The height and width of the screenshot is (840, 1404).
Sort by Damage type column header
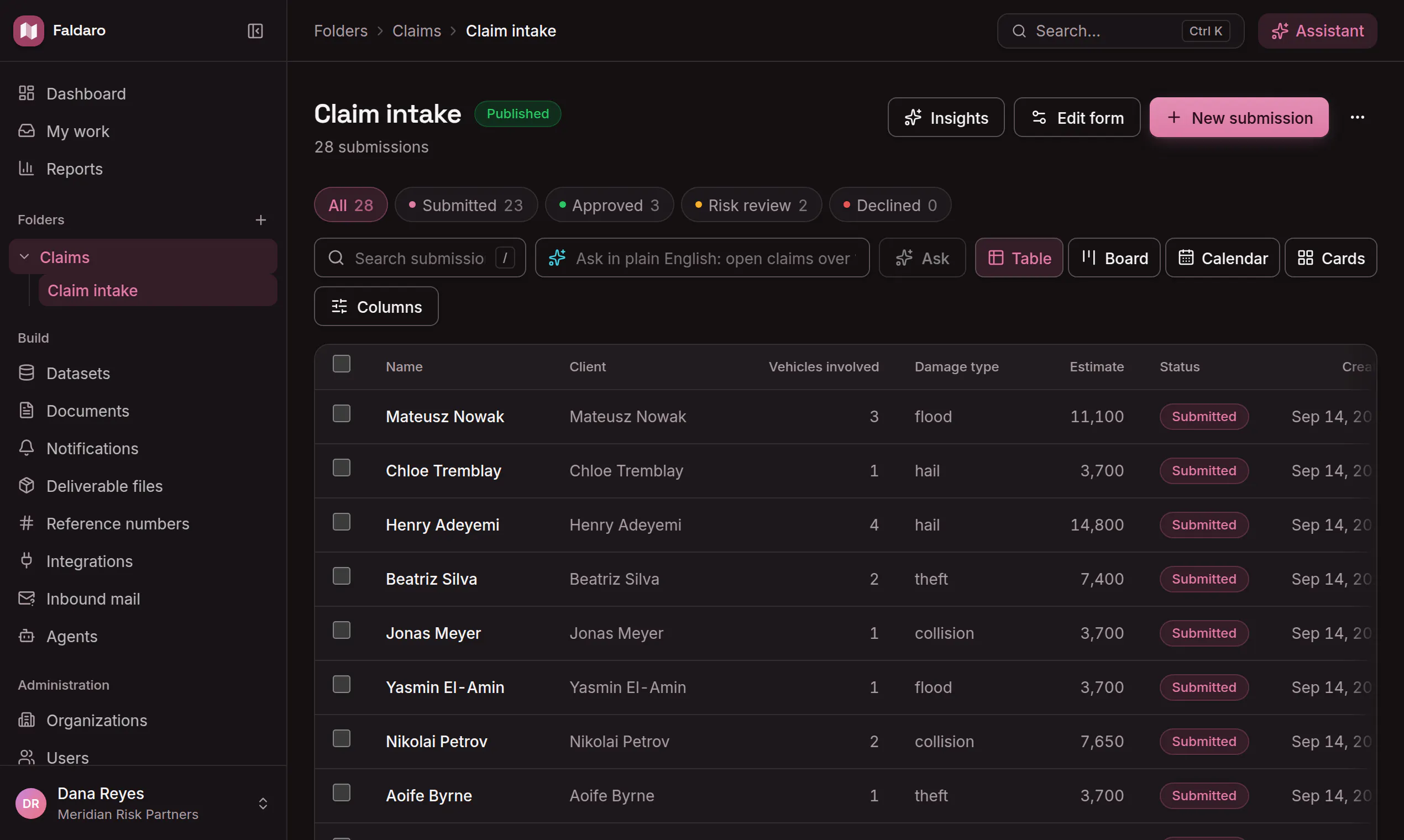click(x=956, y=366)
